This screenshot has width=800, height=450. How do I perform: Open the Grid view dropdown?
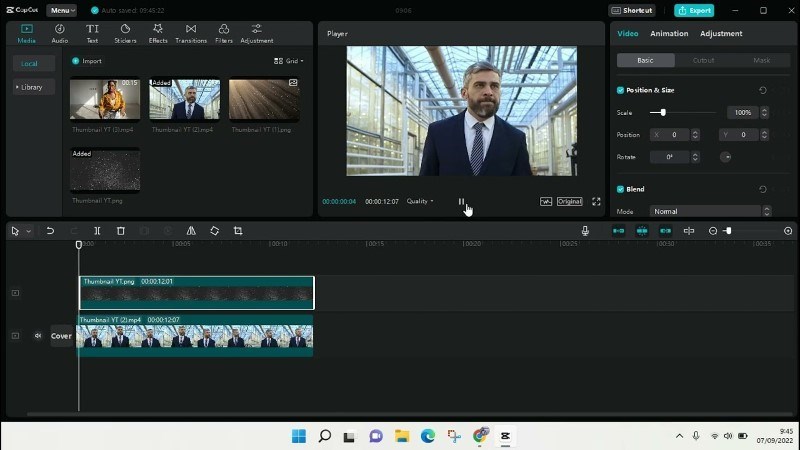click(289, 61)
